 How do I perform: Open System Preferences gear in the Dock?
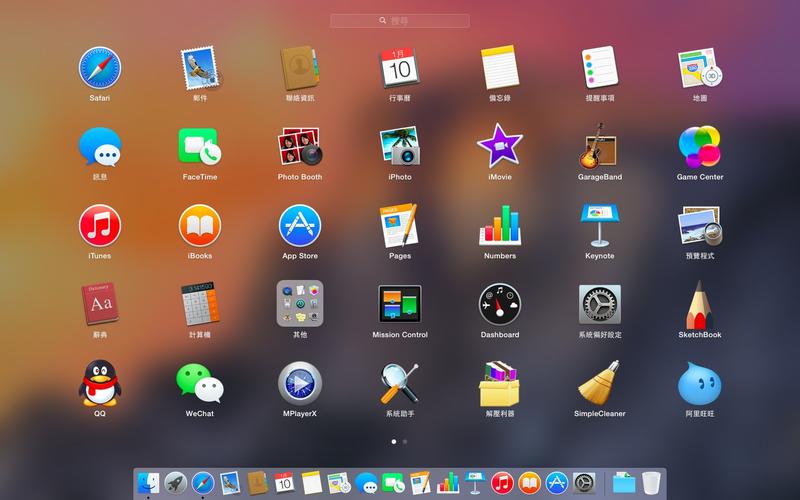[x=584, y=483]
